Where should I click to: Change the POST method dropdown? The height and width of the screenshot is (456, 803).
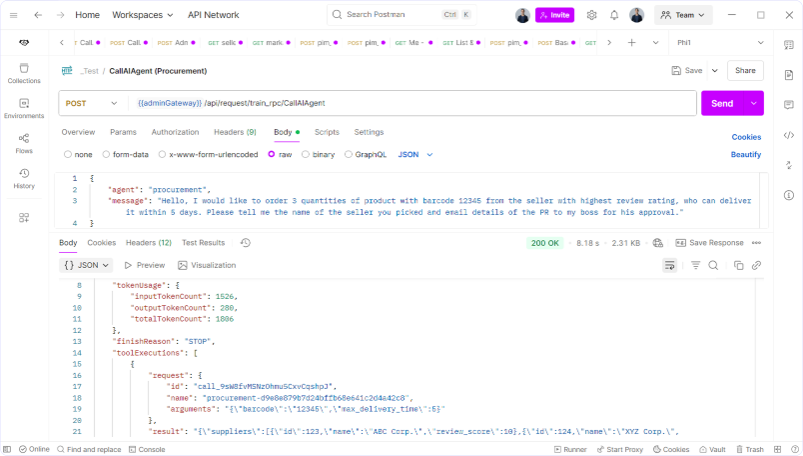coord(92,103)
